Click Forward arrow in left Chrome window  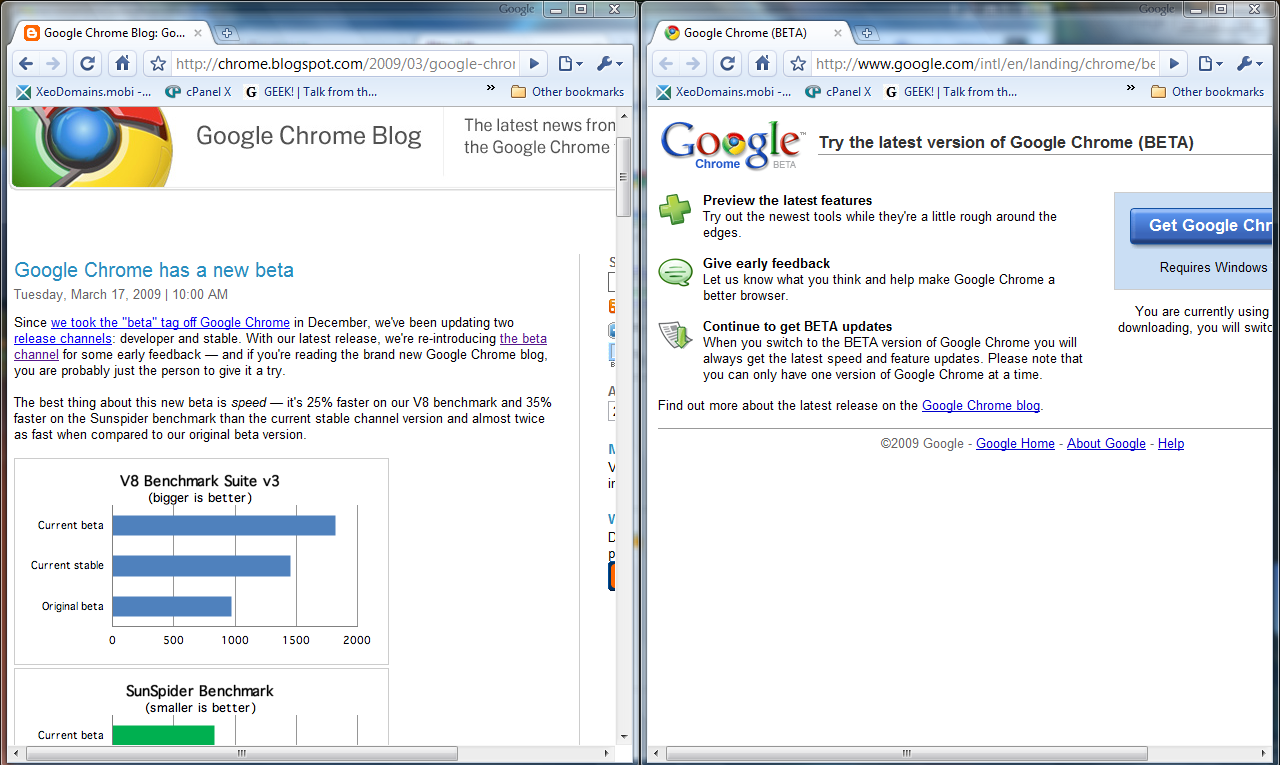(x=54, y=64)
